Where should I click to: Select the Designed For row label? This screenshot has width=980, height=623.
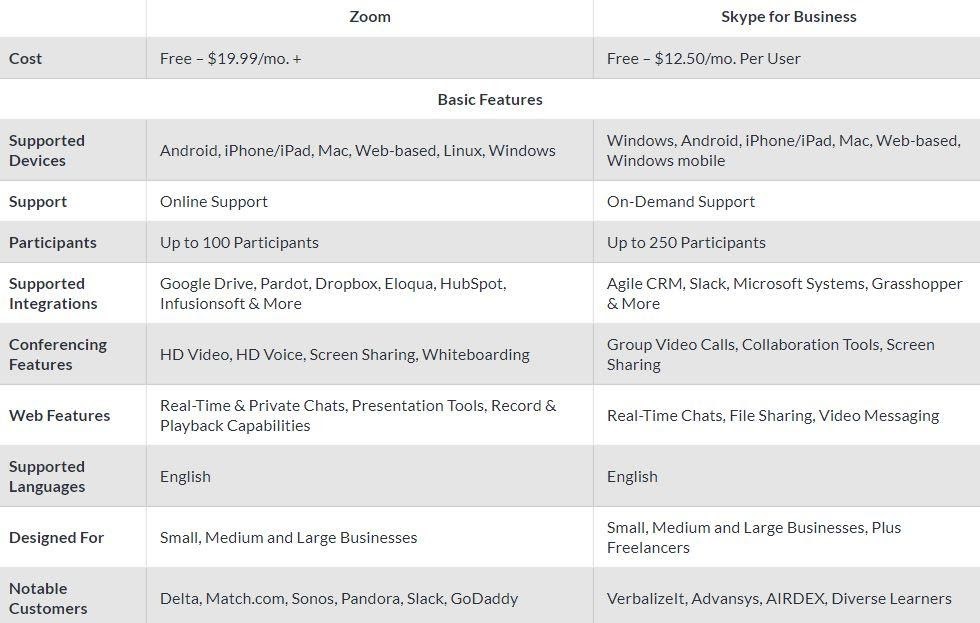pyautogui.click(x=56, y=538)
